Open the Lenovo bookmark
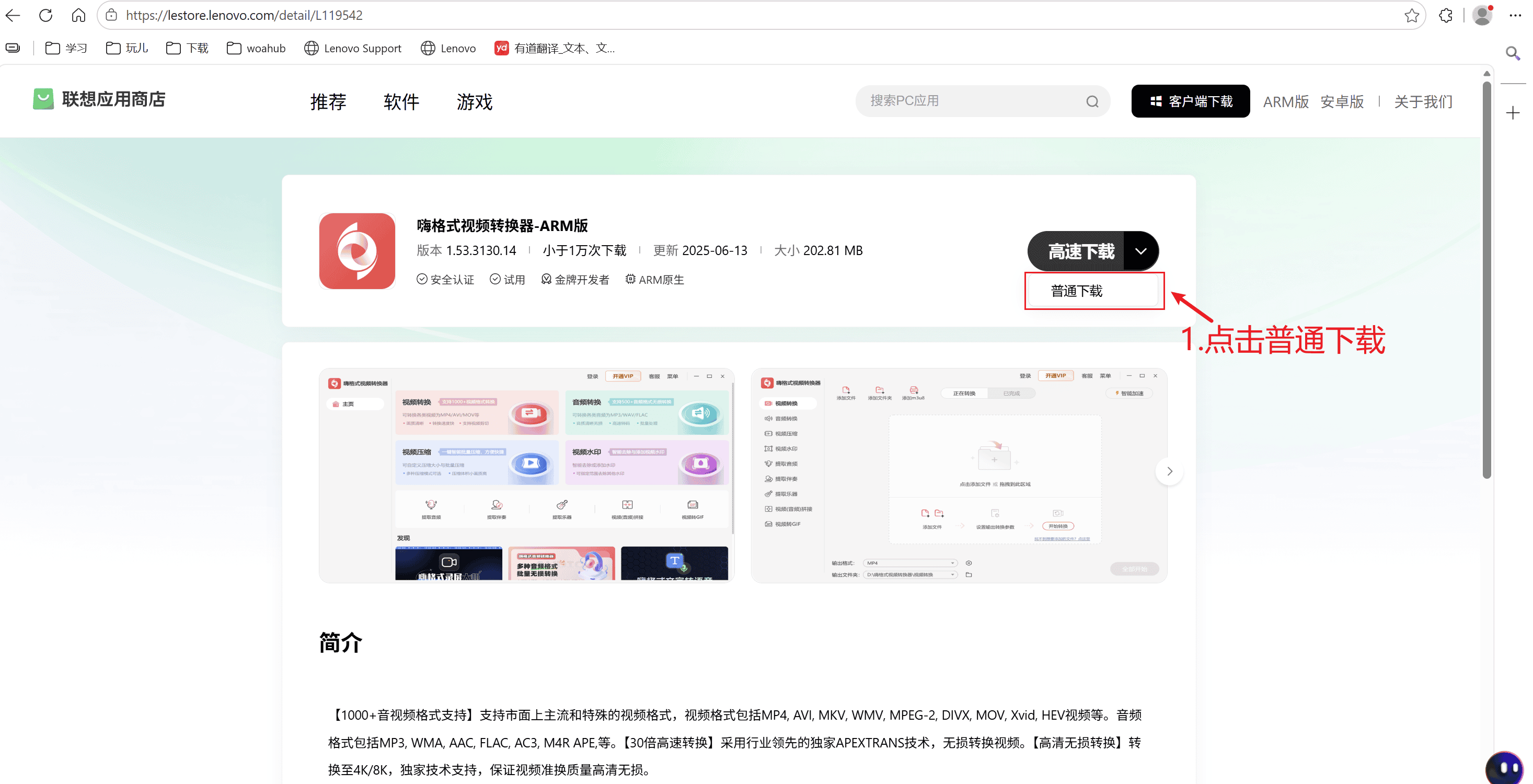 [448, 48]
